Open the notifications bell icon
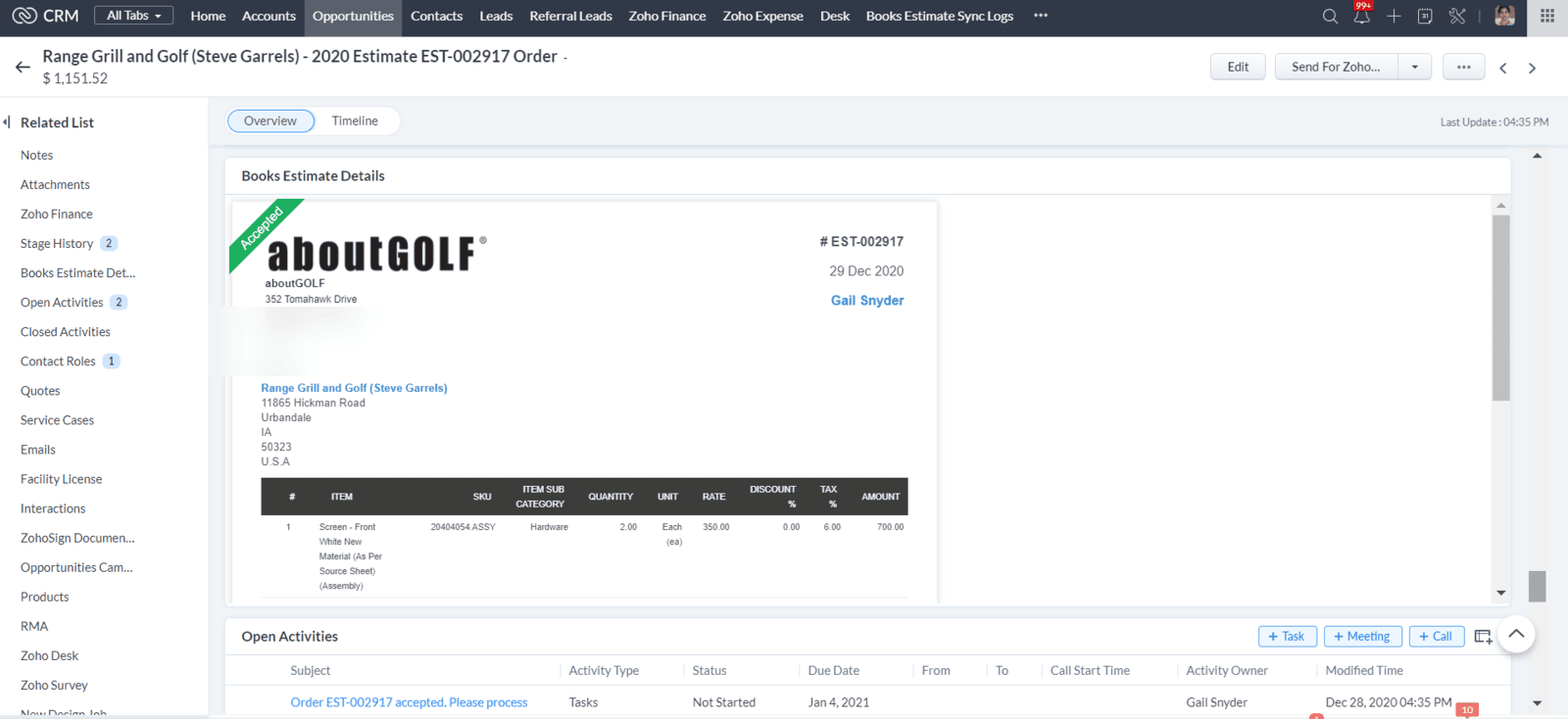The image size is (1568, 719). pyautogui.click(x=1362, y=16)
